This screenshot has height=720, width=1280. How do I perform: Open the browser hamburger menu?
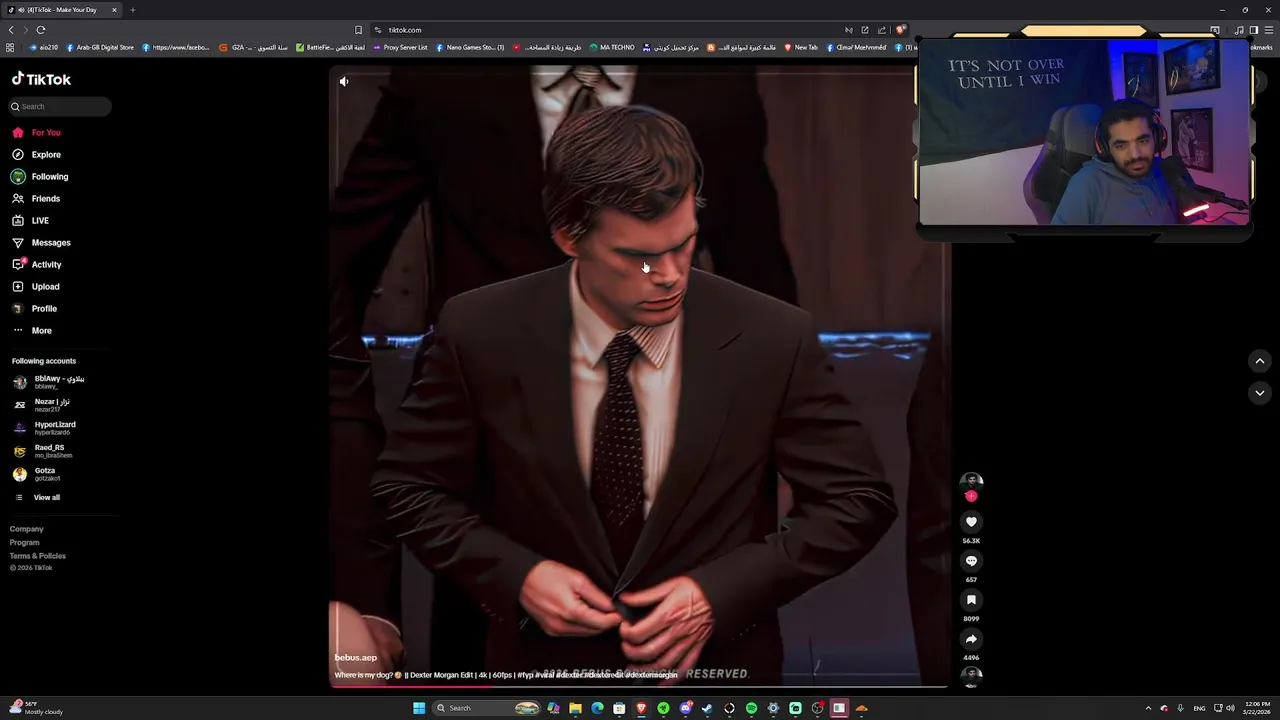1268,30
